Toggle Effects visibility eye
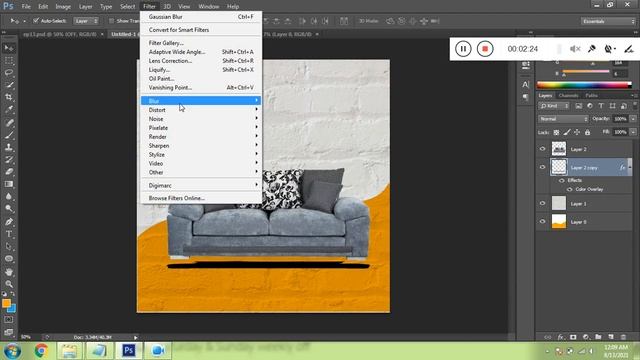Screen dimensions: 640x360 click(x=562, y=180)
